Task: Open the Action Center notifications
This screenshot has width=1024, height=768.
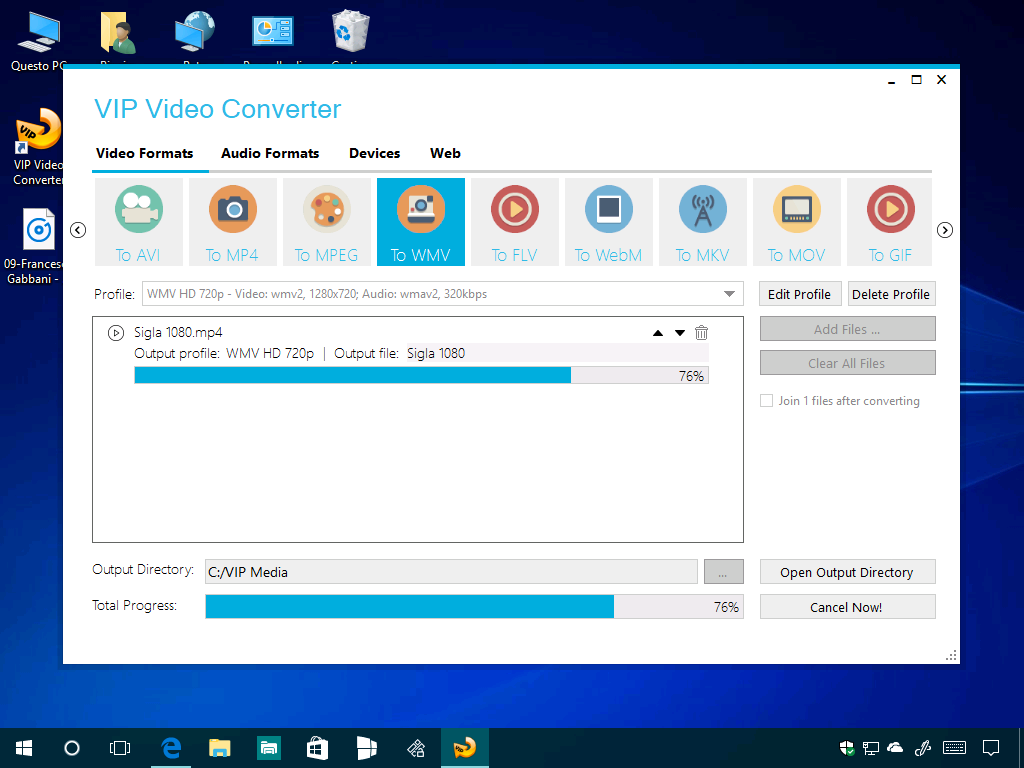Action: point(991,748)
